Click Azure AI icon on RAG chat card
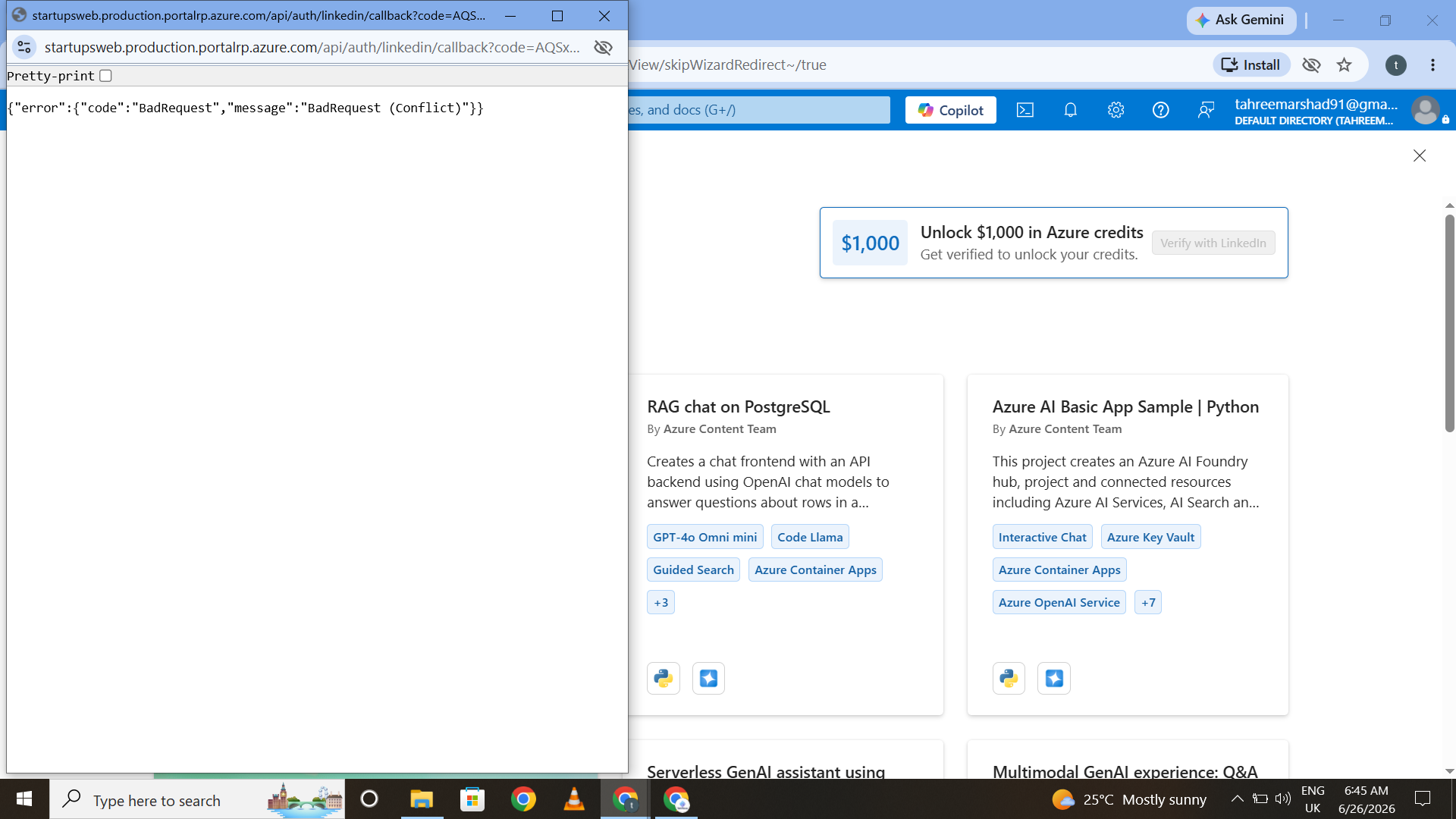 click(708, 678)
